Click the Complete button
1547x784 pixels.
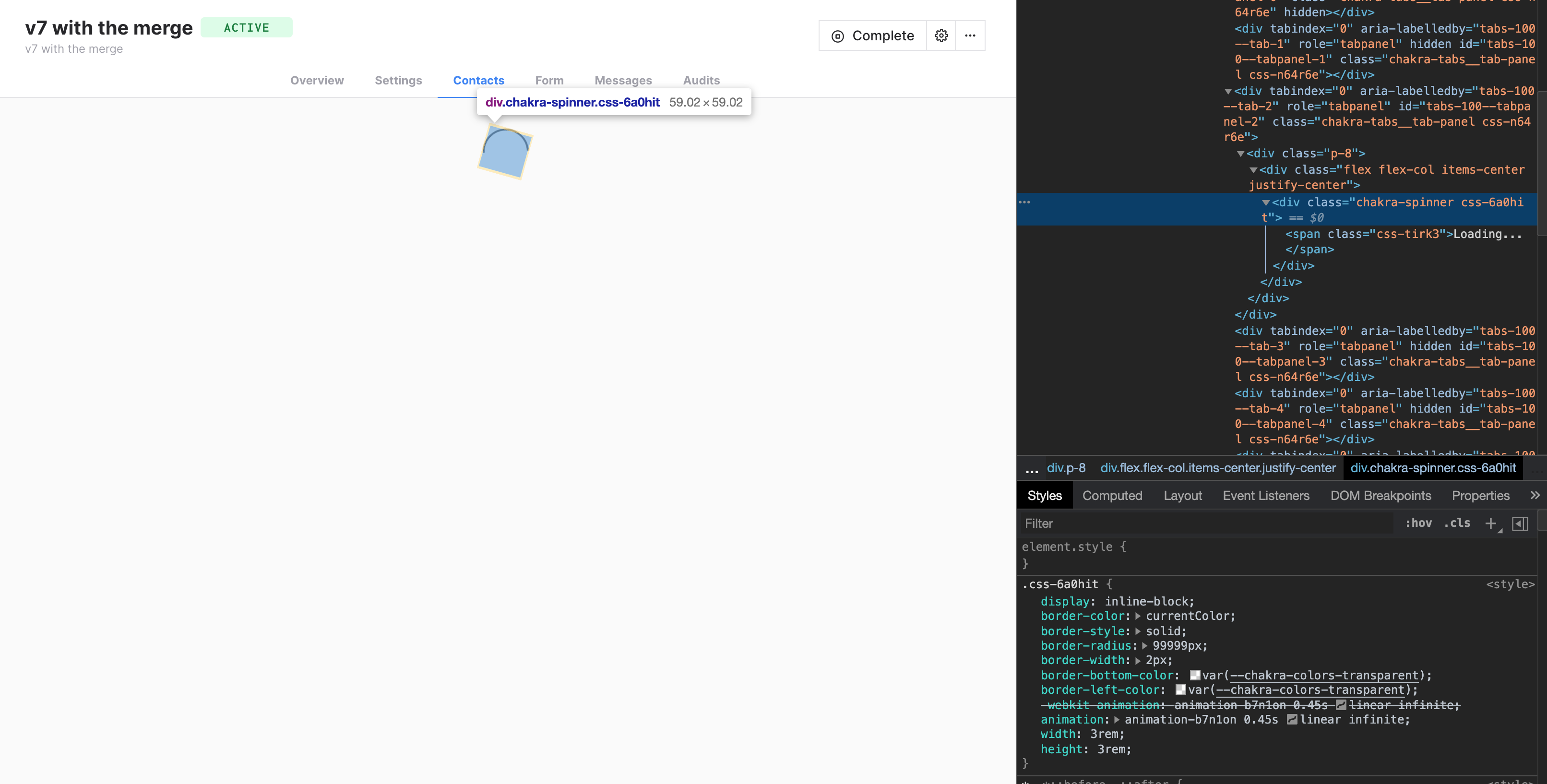click(873, 36)
